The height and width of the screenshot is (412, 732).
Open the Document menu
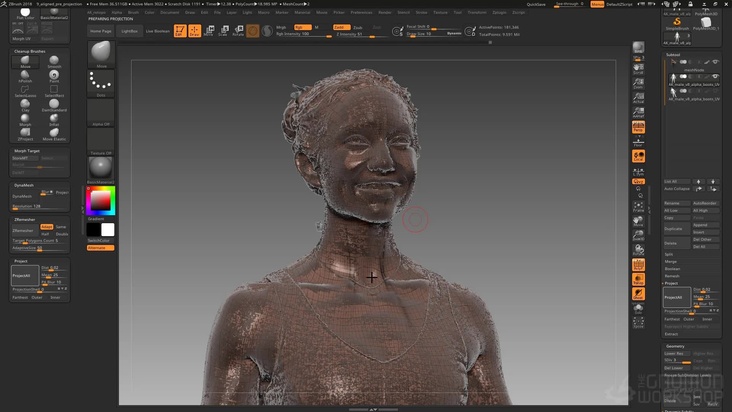click(x=169, y=13)
